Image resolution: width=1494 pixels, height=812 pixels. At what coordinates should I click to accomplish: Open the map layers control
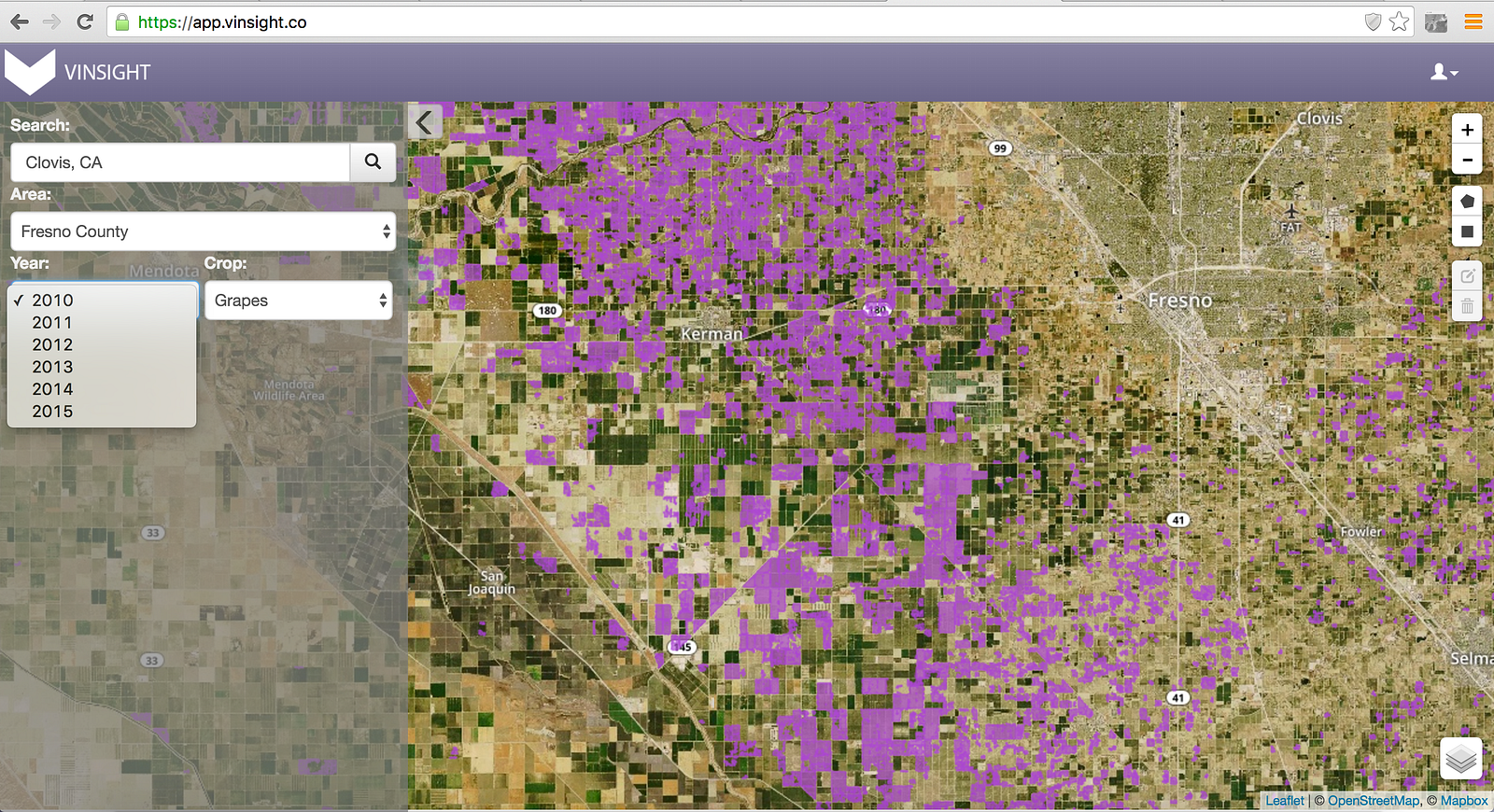(x=1461, y=759)
